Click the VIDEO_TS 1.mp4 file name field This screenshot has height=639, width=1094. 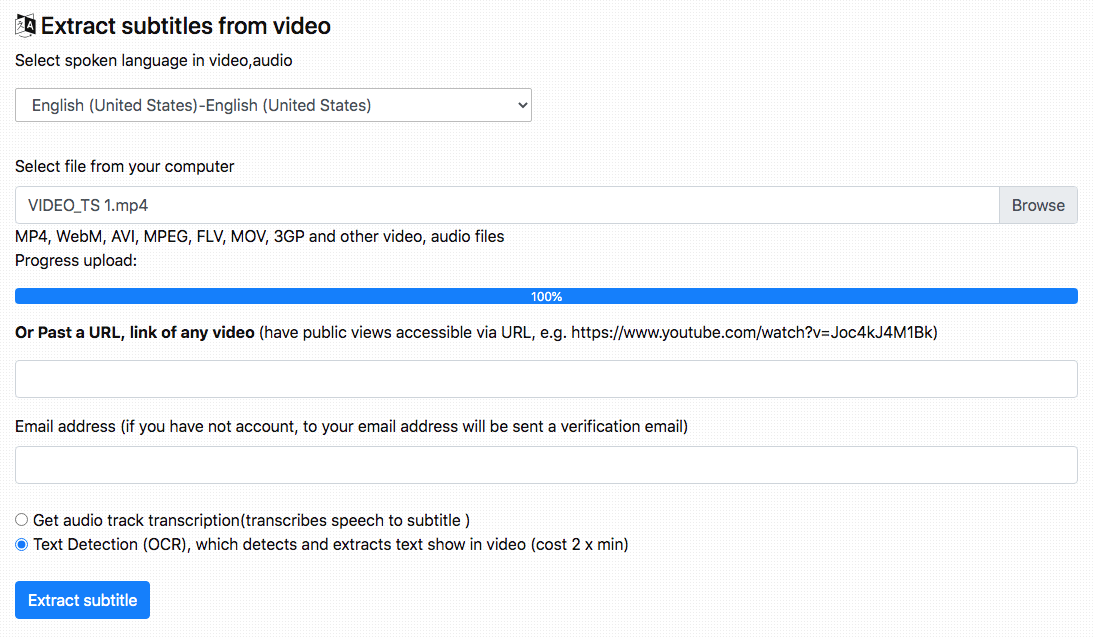[x=506, y=205]
